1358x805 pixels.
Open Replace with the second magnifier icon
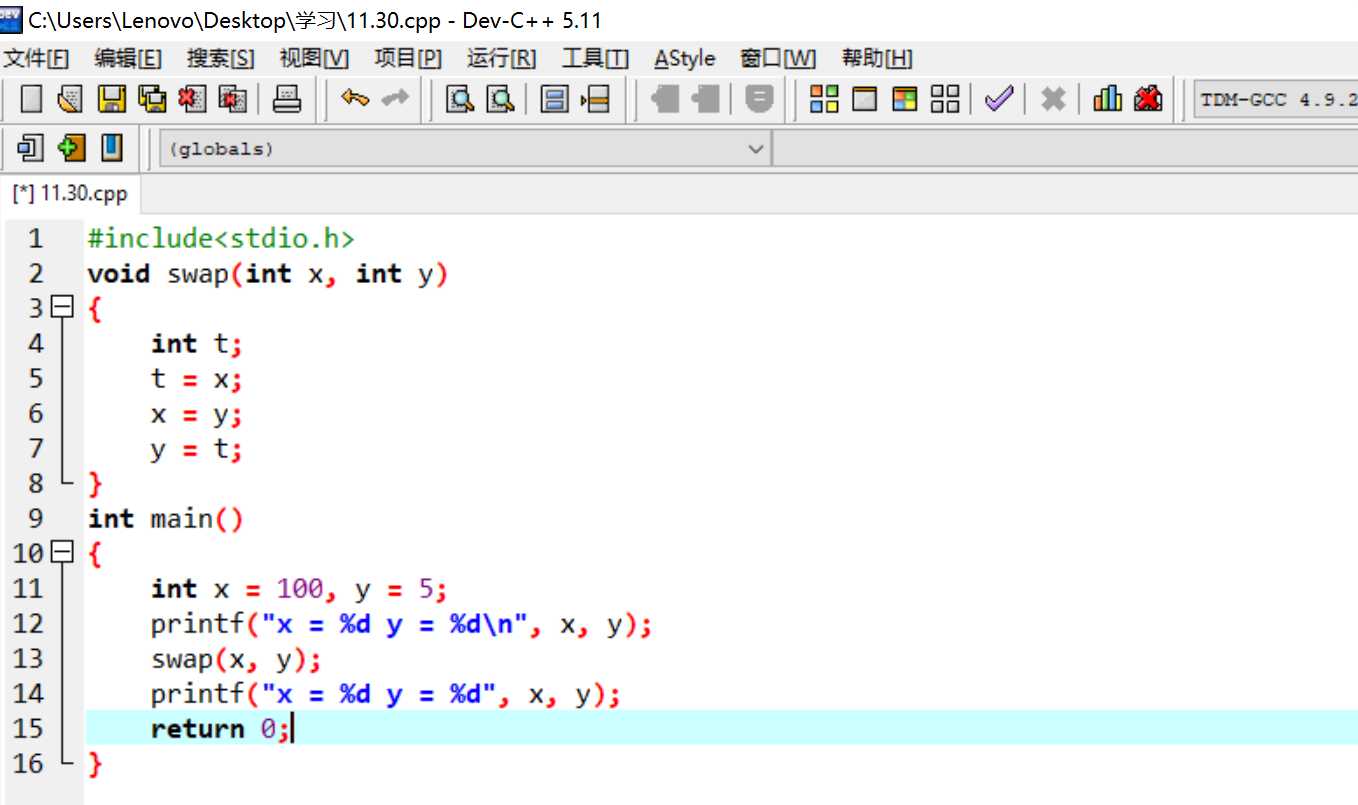[500, 99]
